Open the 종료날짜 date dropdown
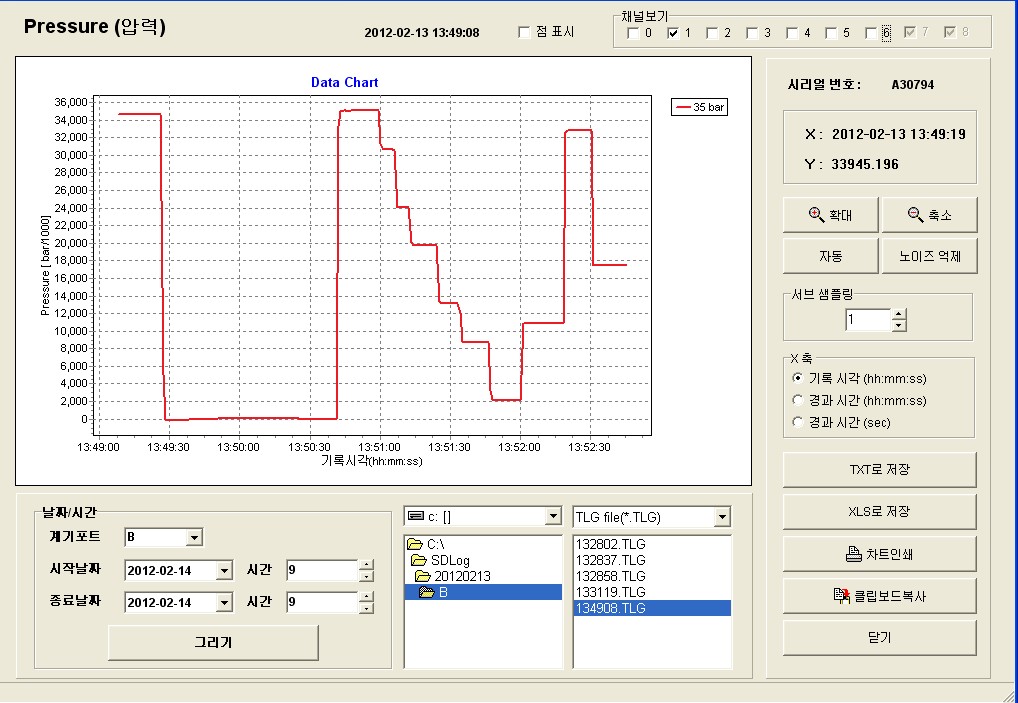The height and width of the screenshot is (703, 1018). (x=224, y=602)
